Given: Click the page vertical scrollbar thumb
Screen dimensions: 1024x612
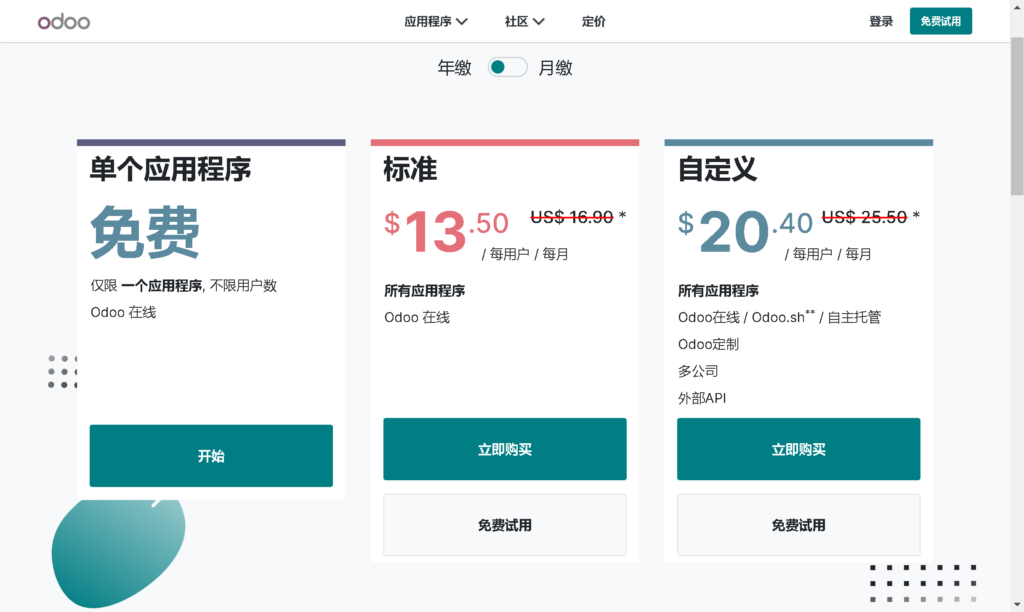Looking at the screenshot, I should [x=1017, y=116].
